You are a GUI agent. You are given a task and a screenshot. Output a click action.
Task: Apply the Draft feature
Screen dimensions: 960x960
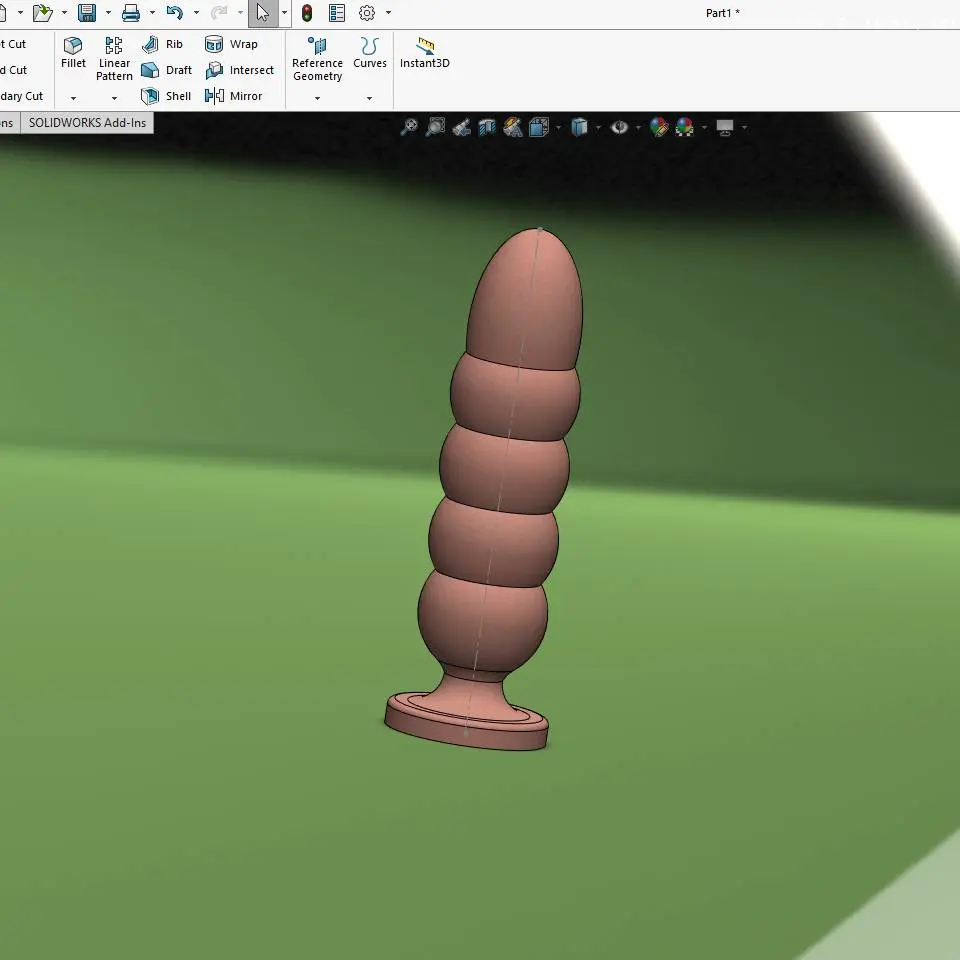tap(166, 70)
